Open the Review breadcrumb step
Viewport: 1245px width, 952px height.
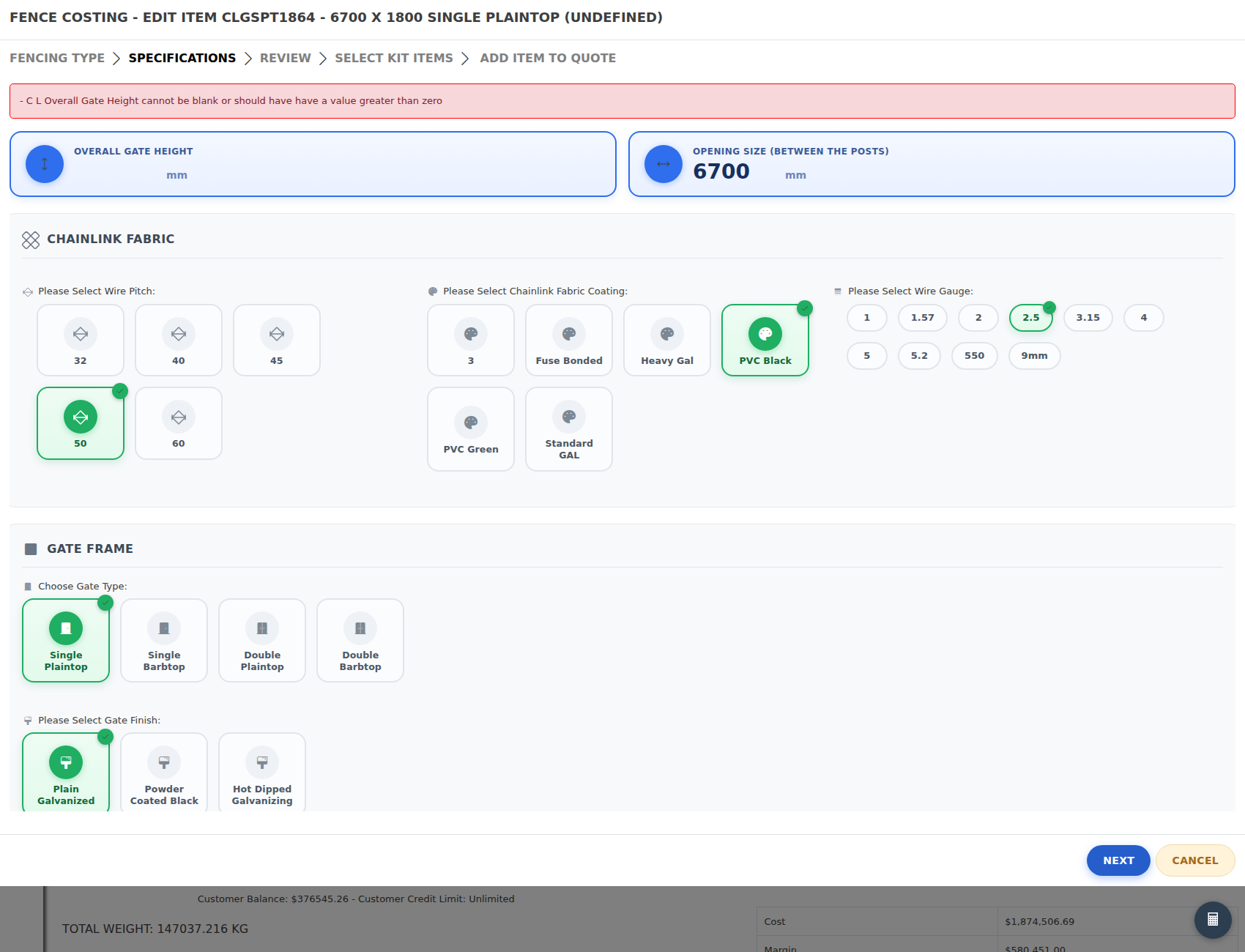286,58
